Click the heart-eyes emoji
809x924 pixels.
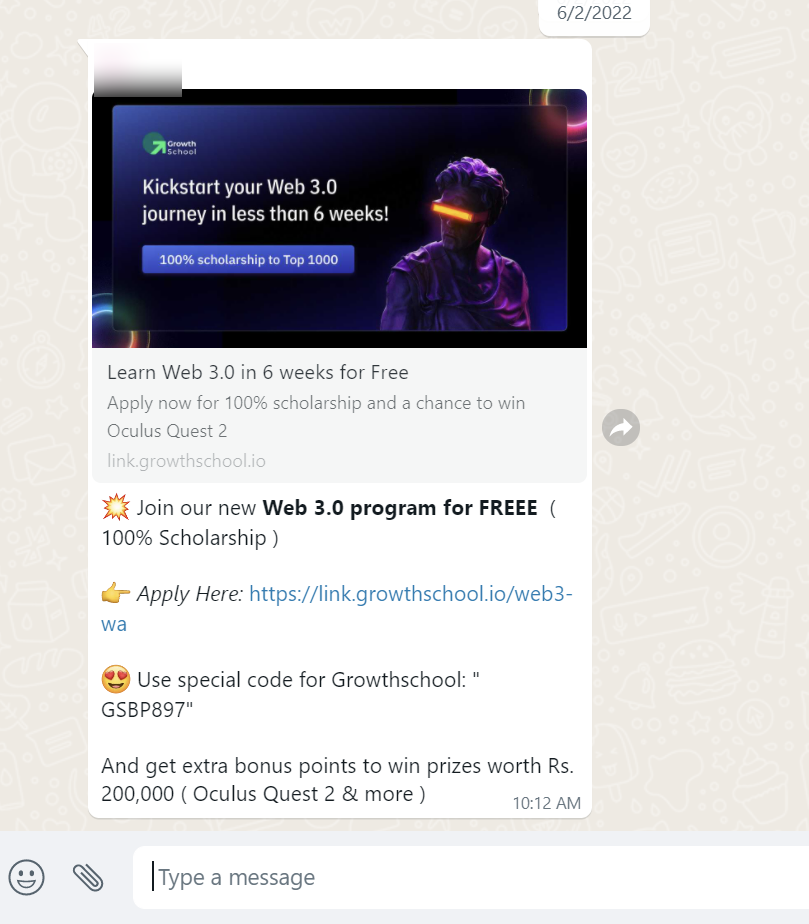[x=115, y=679]
